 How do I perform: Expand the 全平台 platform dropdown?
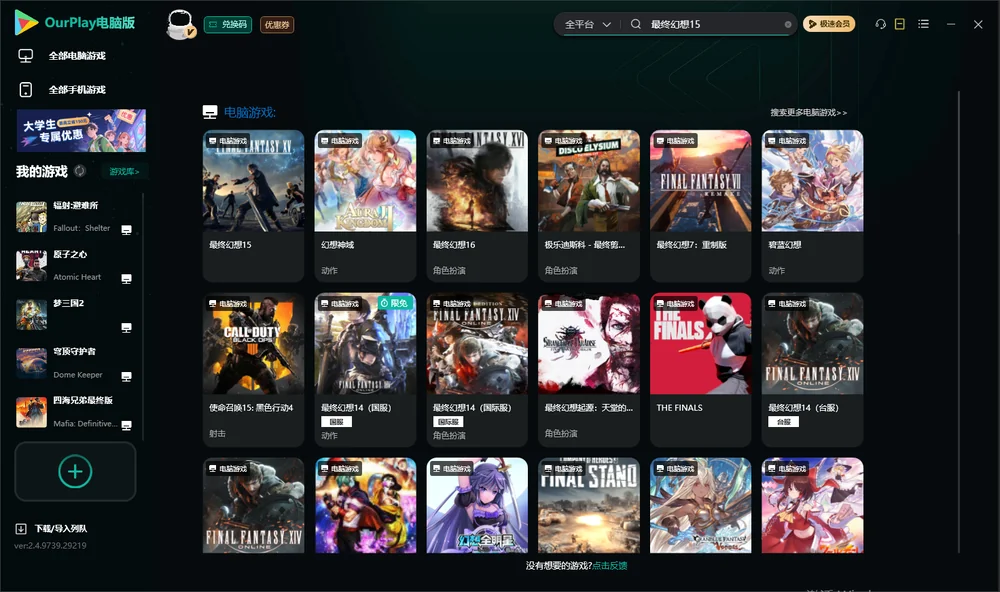coord(587,24)
